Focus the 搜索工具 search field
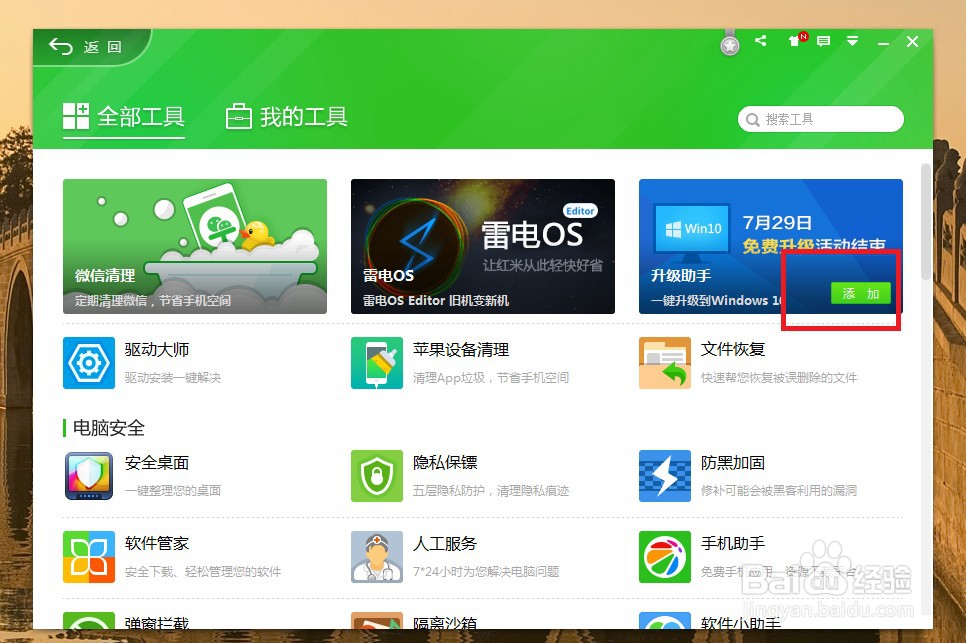This screenshot has width=966, height=643. (821, 119)
